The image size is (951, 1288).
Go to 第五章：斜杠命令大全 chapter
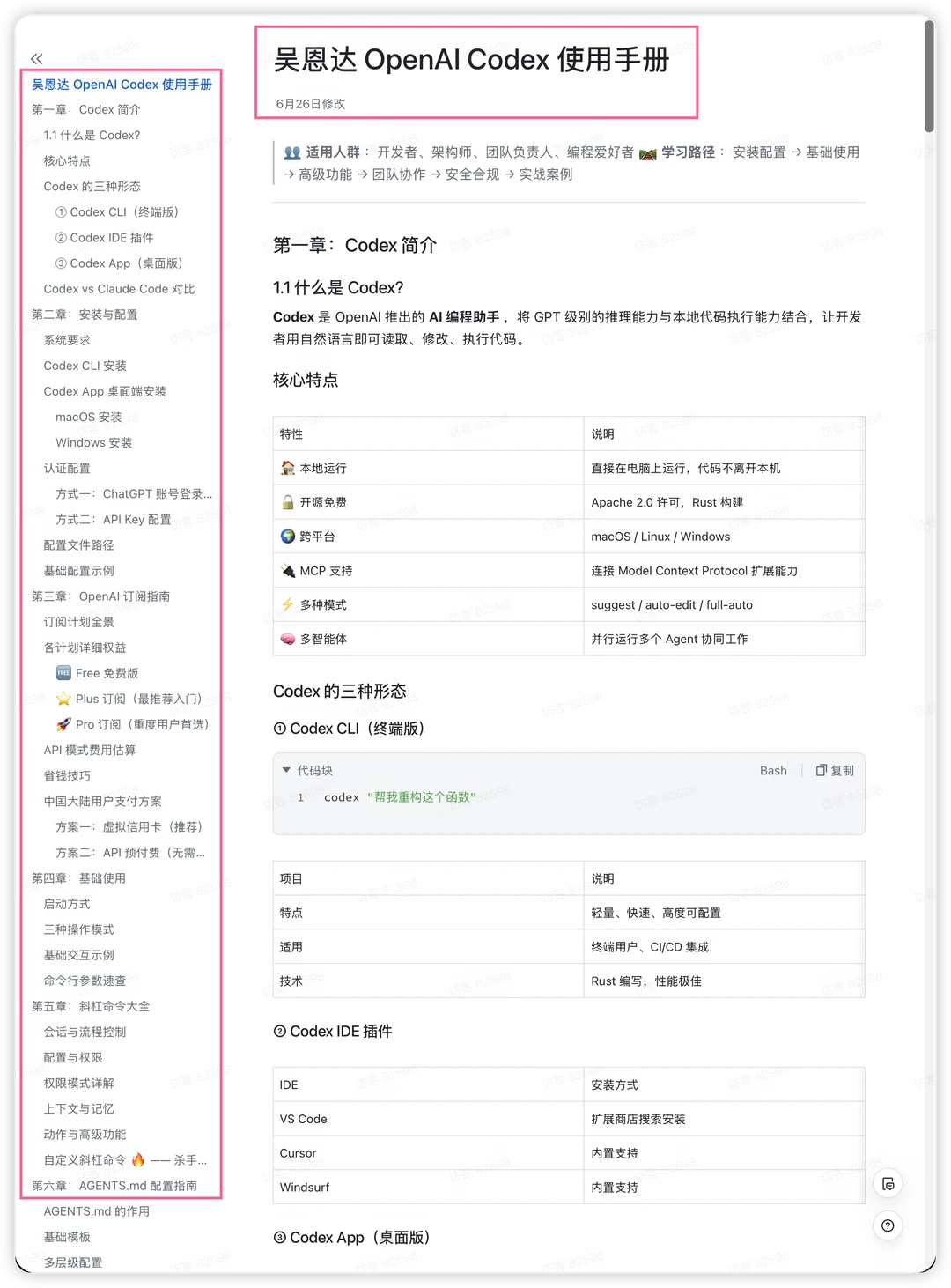(91, 1006)
